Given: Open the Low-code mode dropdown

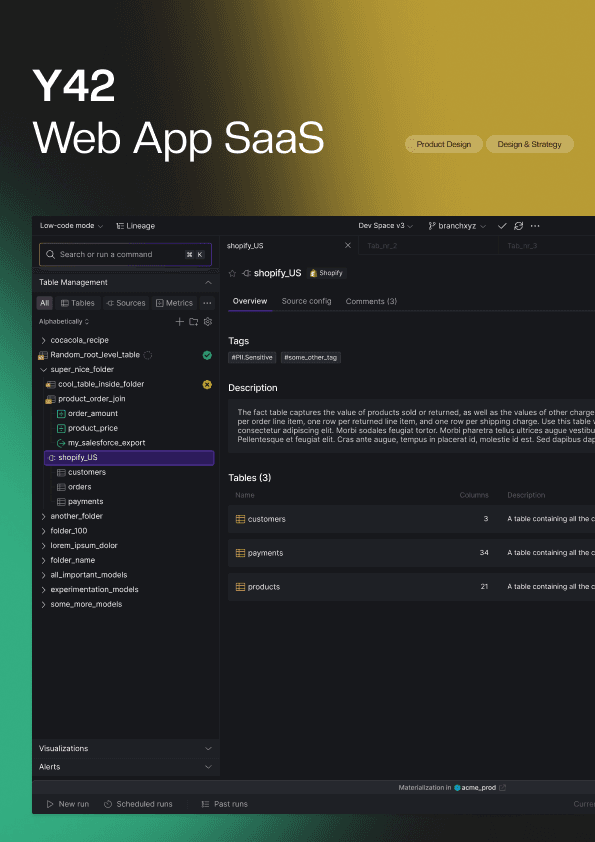Looking at the screenshot, I should pos(71,226).
